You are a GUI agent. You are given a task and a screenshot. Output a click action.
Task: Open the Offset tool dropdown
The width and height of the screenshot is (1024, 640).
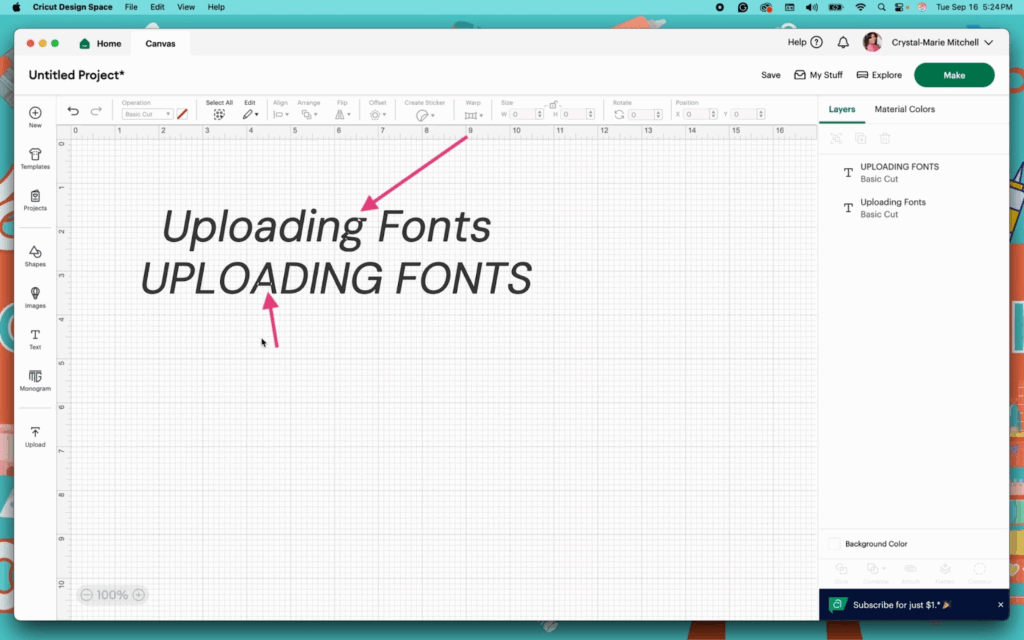coord(377,114)
